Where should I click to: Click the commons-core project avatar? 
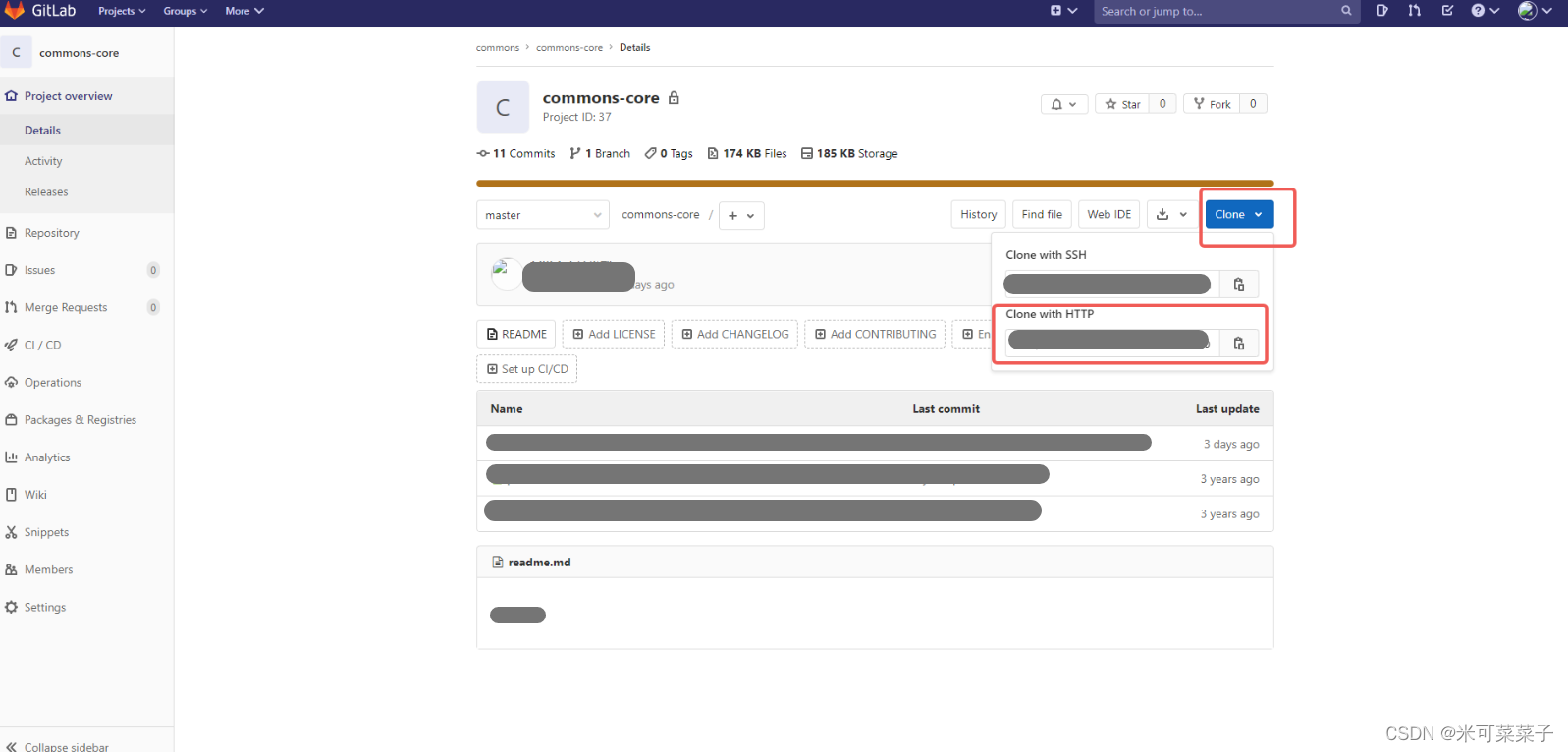[503, 107]
